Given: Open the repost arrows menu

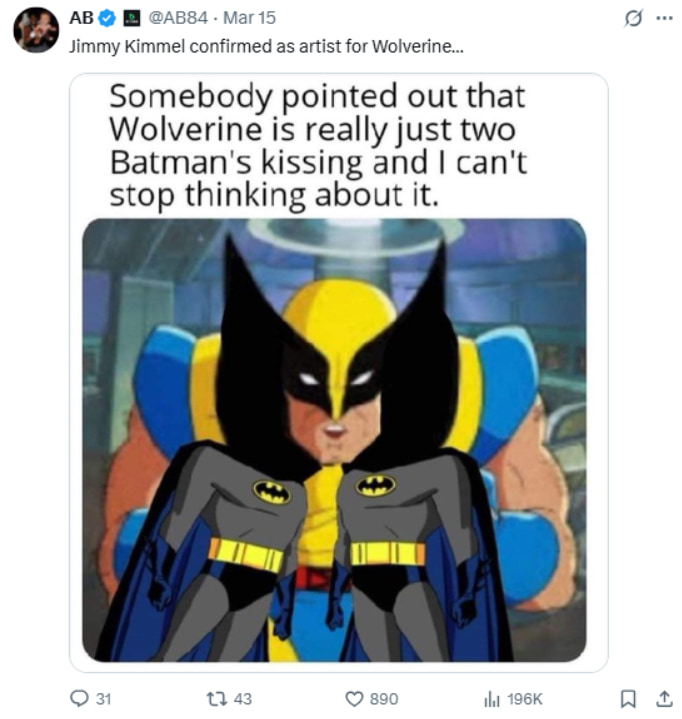Looking at the screenshot, I should click(x=214, y=698).
